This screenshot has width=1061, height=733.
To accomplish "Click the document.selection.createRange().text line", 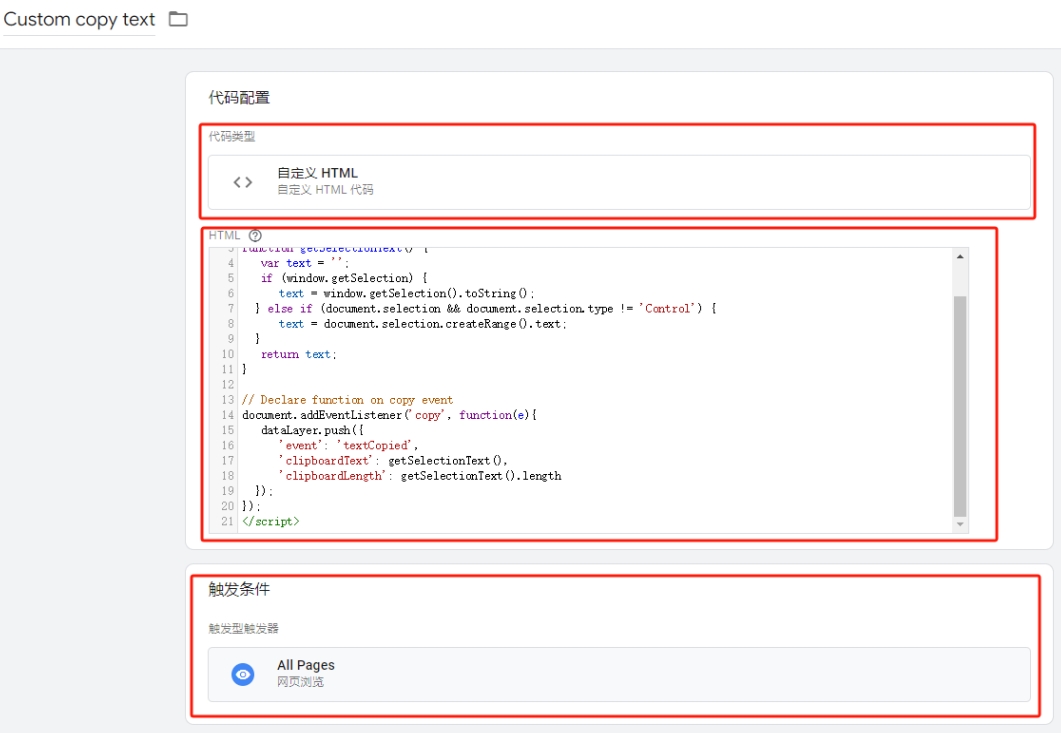I will coord(423,324).
